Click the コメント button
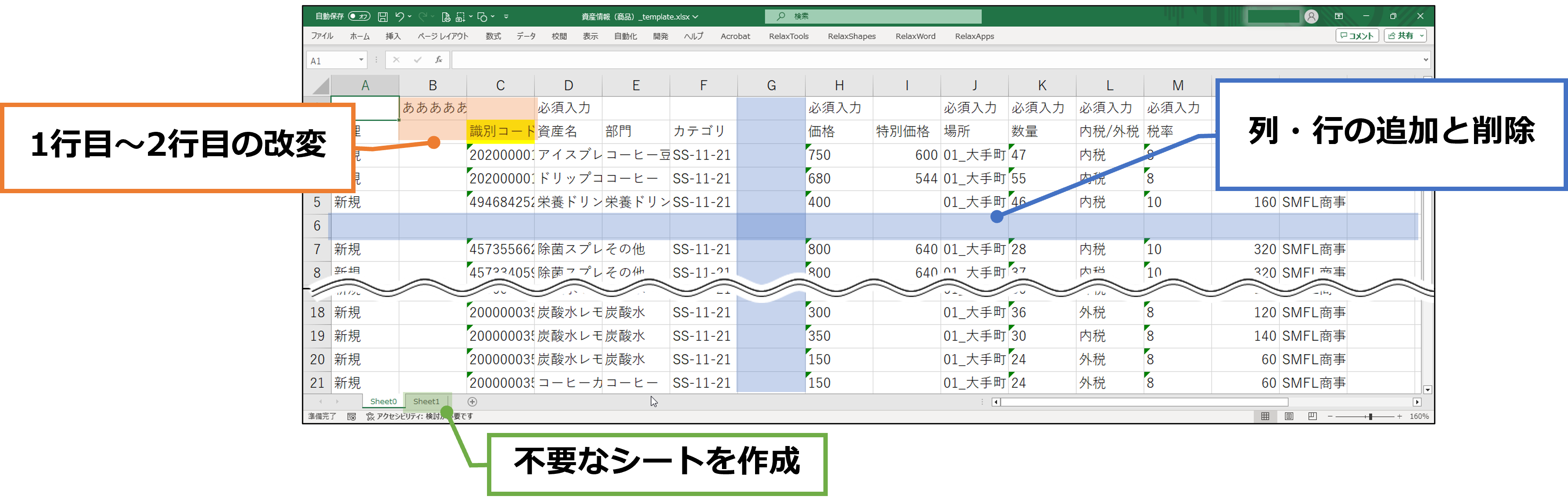The height and width of the screenshot is (503, 1568). point(1357,36)
